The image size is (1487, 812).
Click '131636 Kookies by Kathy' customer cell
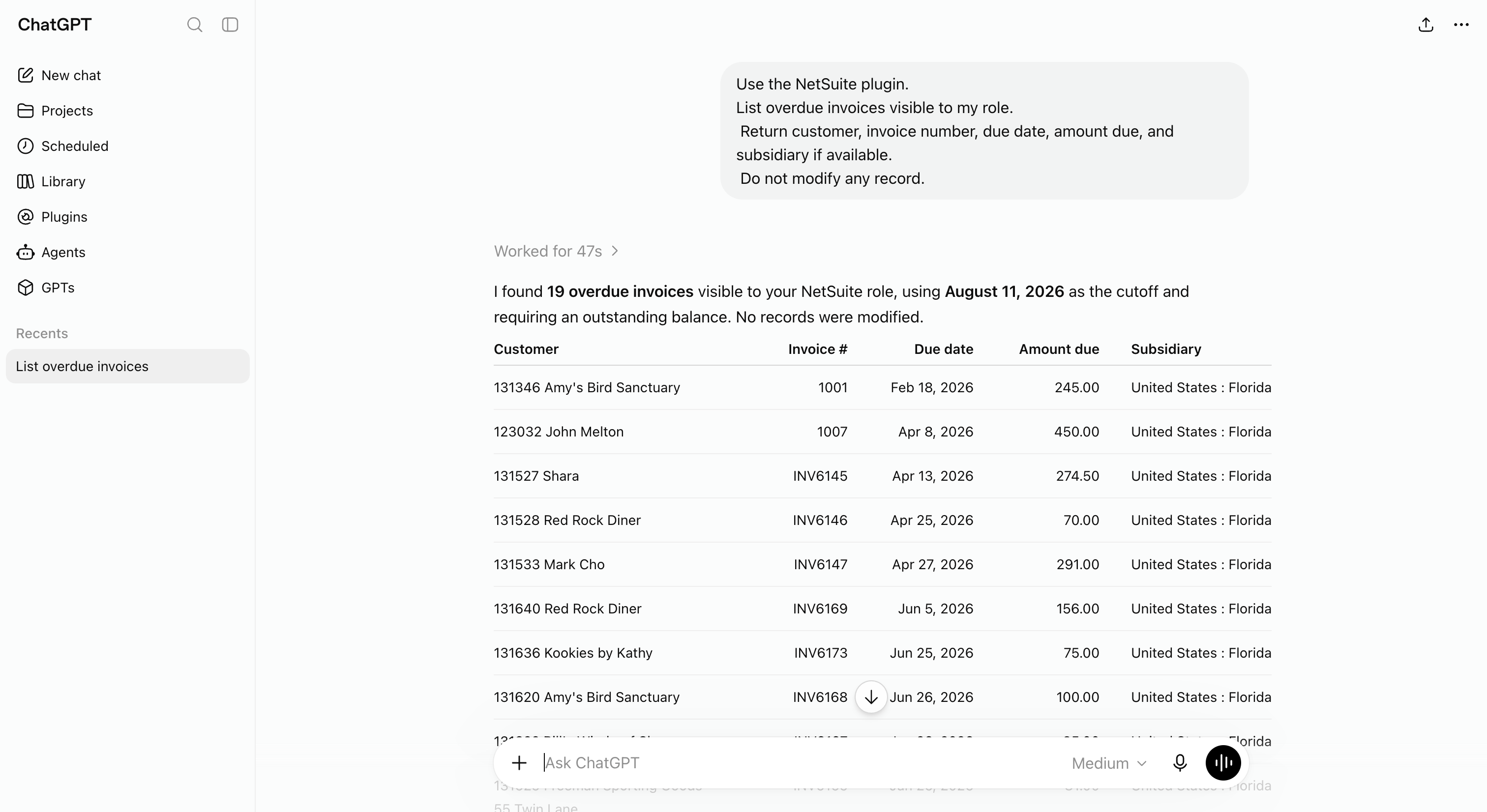tap(573, 653)
